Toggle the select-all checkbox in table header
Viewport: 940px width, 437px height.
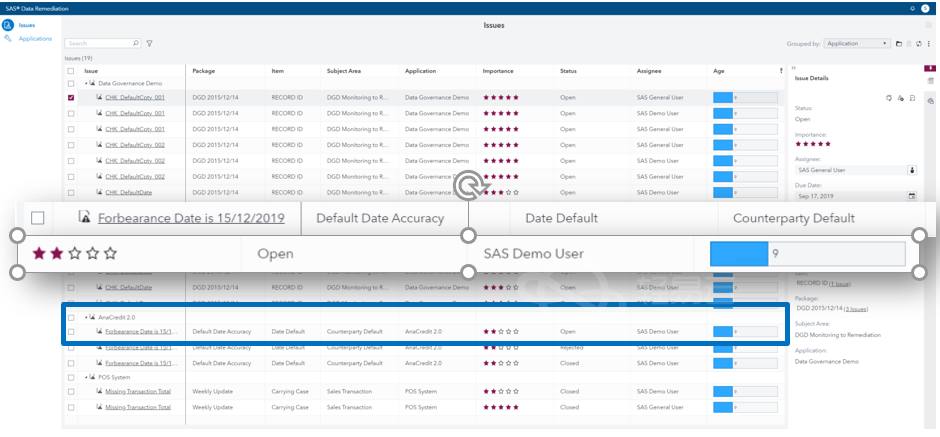click(x=71, y=71)
